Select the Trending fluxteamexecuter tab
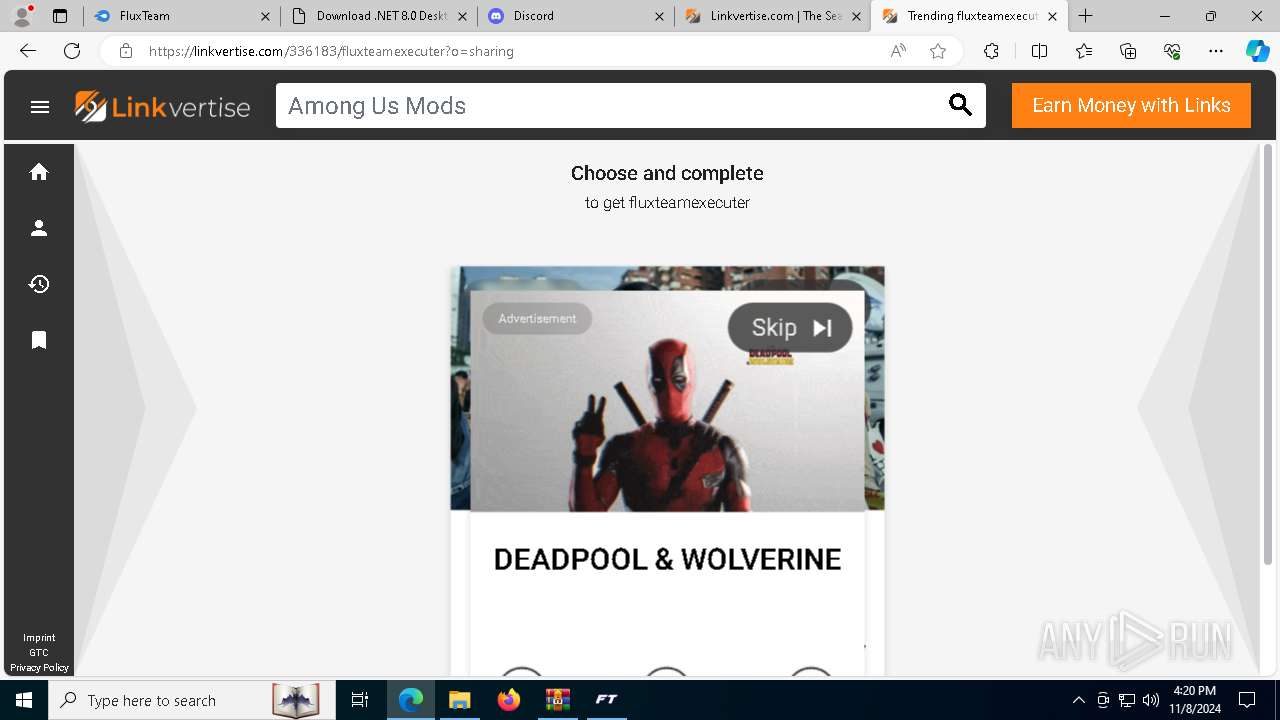1280x720 pixels. pyautogui.click(x=969, y=16)
